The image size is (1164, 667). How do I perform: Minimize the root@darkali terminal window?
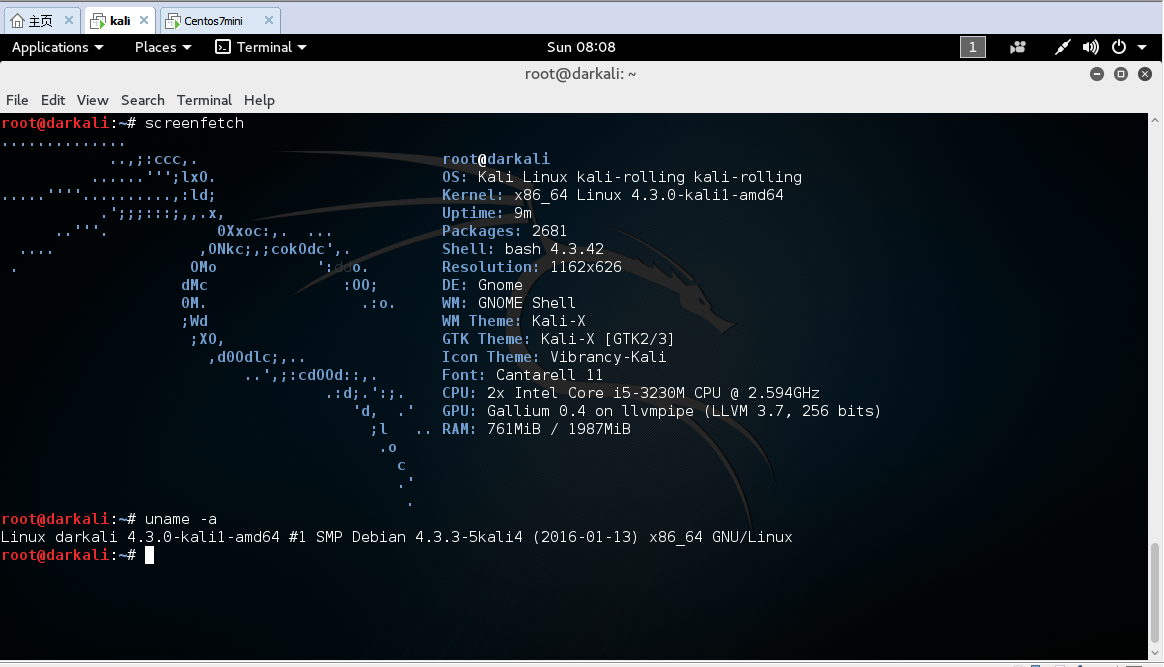tap(1096, 74)
